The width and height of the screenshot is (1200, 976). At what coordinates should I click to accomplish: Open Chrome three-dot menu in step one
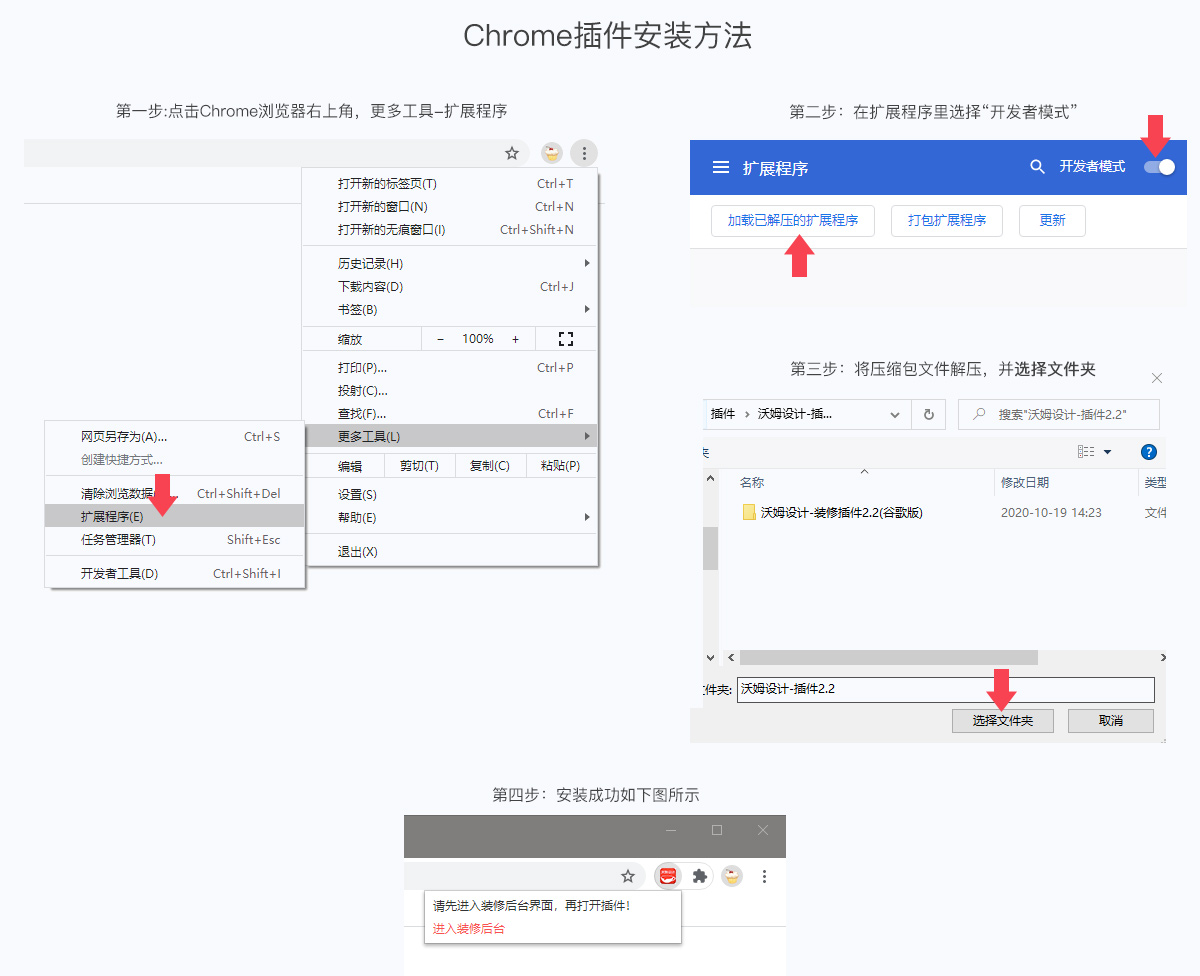point(584,153)
